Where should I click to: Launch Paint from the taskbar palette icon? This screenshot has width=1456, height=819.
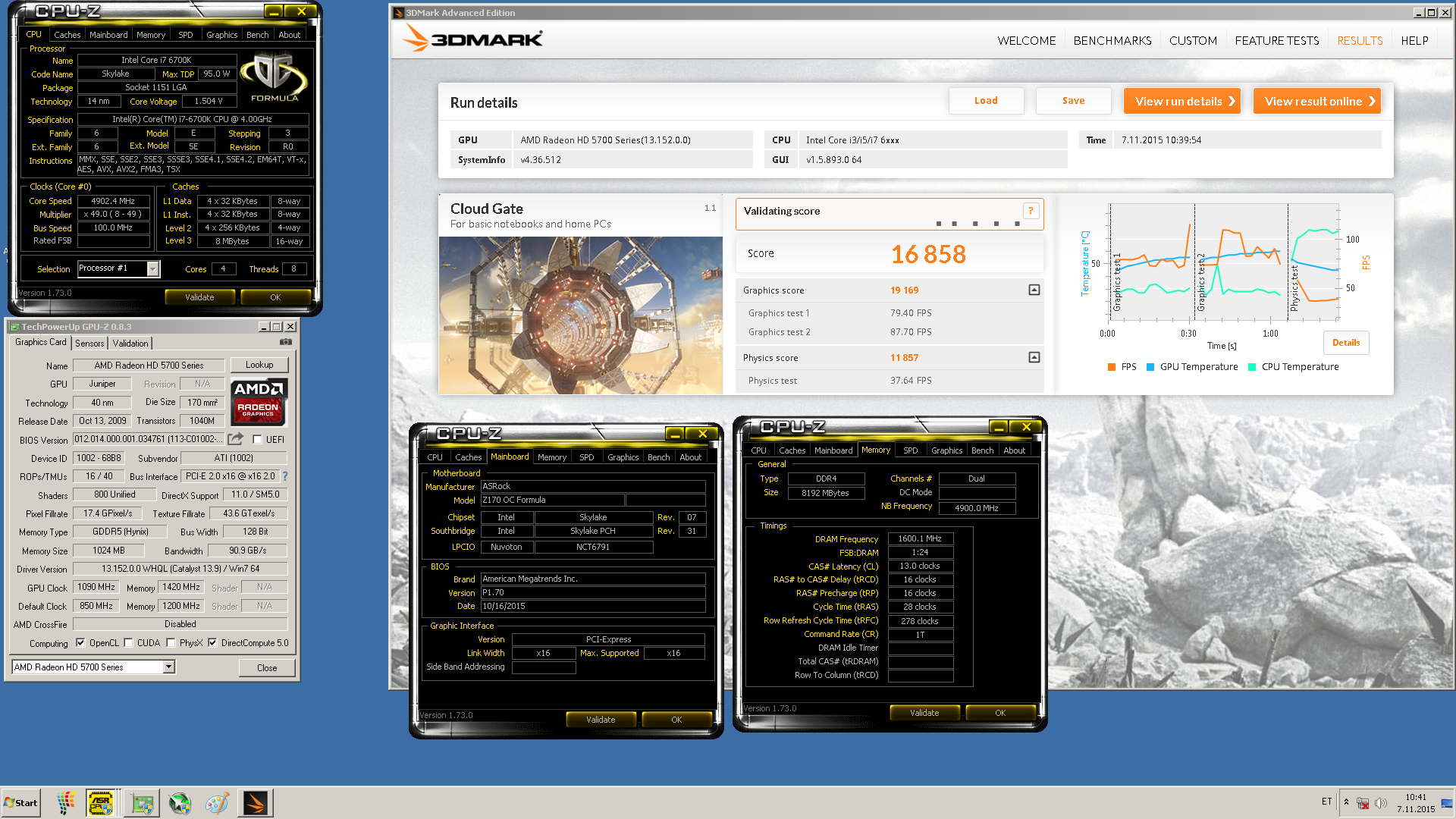point(217,803)
